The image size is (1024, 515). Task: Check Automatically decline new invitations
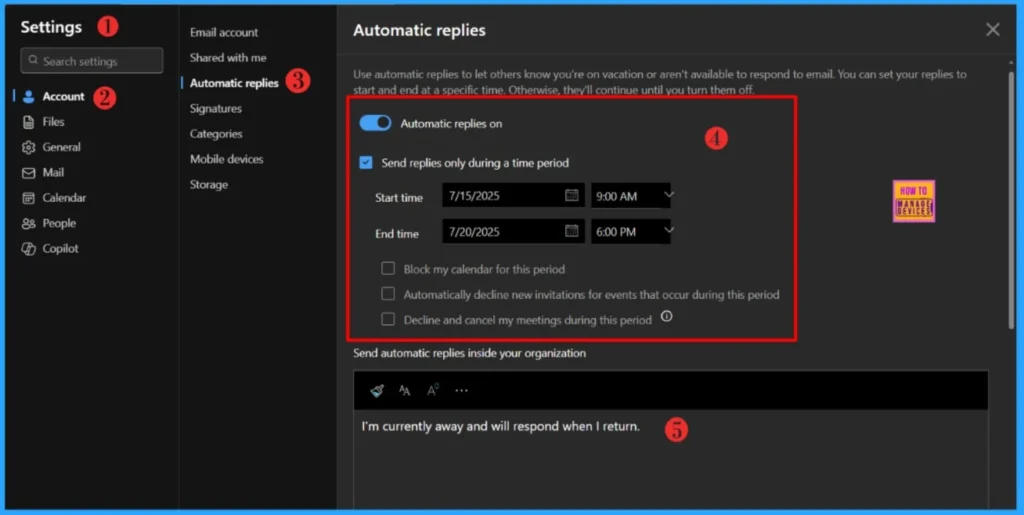388,294
